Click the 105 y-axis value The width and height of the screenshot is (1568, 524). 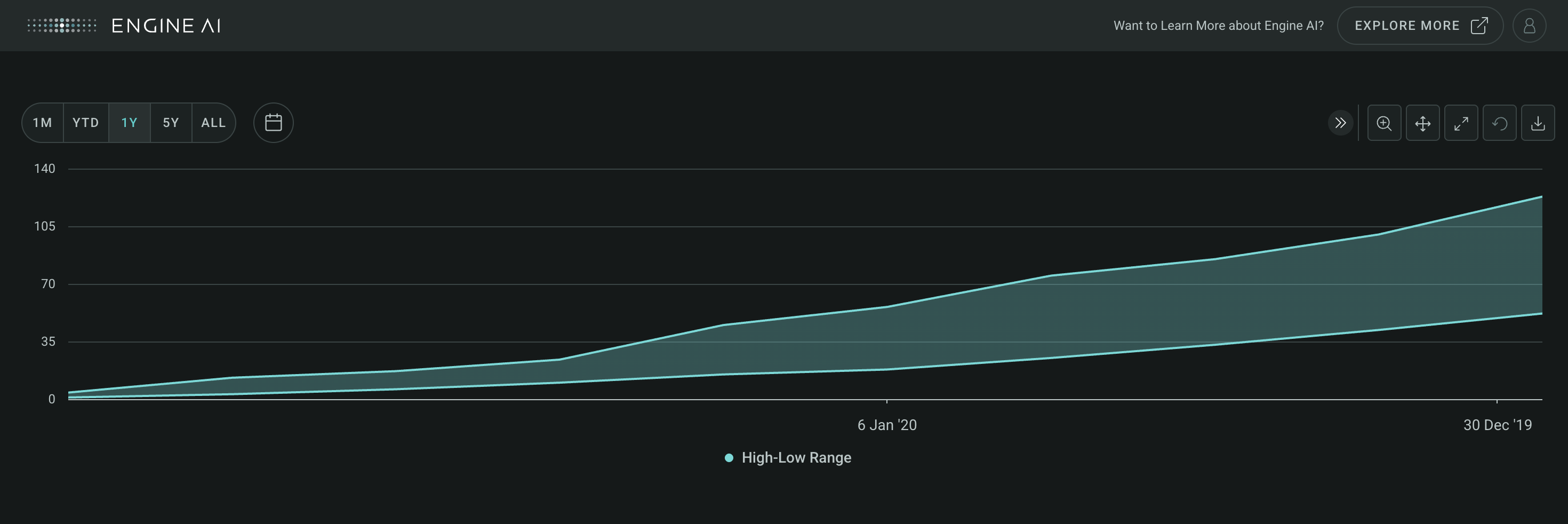point(44,227)
